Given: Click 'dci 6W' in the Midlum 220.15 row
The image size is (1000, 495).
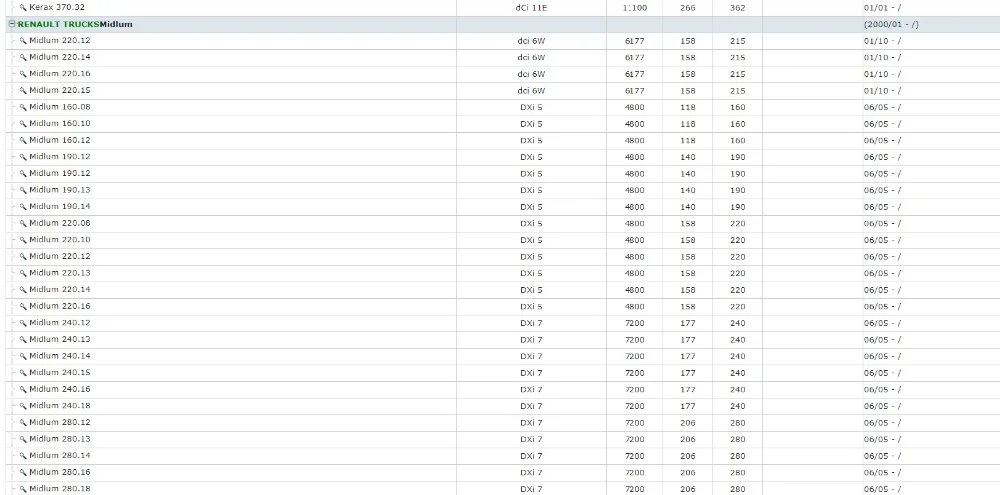Looking at the screenshot, I should (x=531, y=91).
